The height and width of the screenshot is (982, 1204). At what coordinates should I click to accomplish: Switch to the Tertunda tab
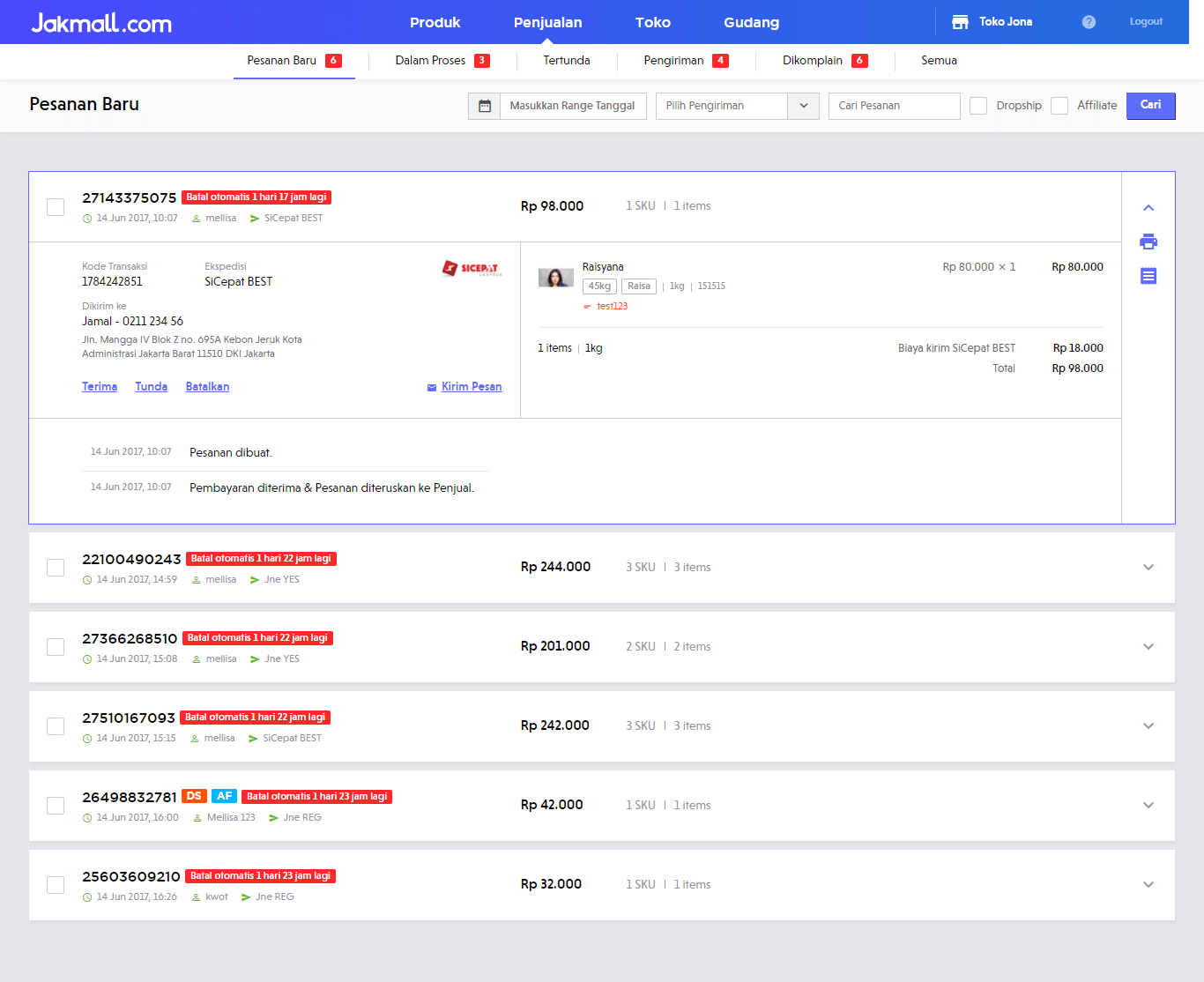click(x=567, y=61)
